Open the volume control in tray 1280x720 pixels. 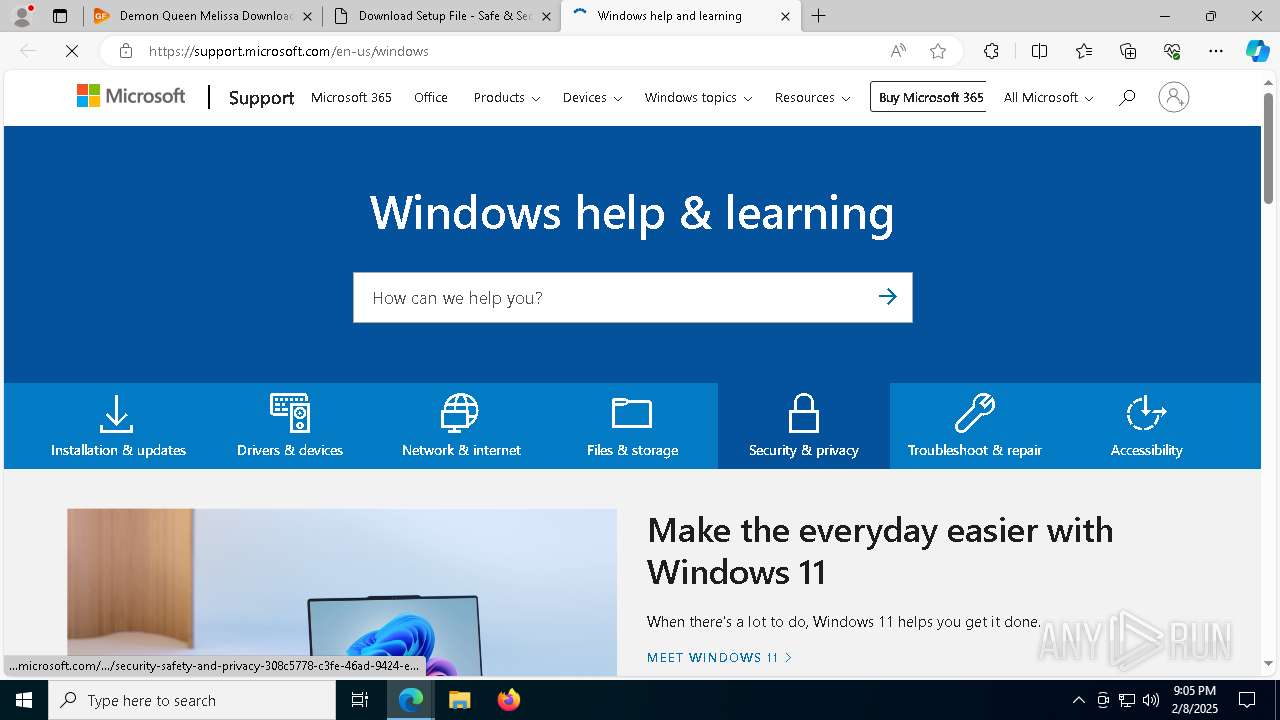click(1151, 700)
